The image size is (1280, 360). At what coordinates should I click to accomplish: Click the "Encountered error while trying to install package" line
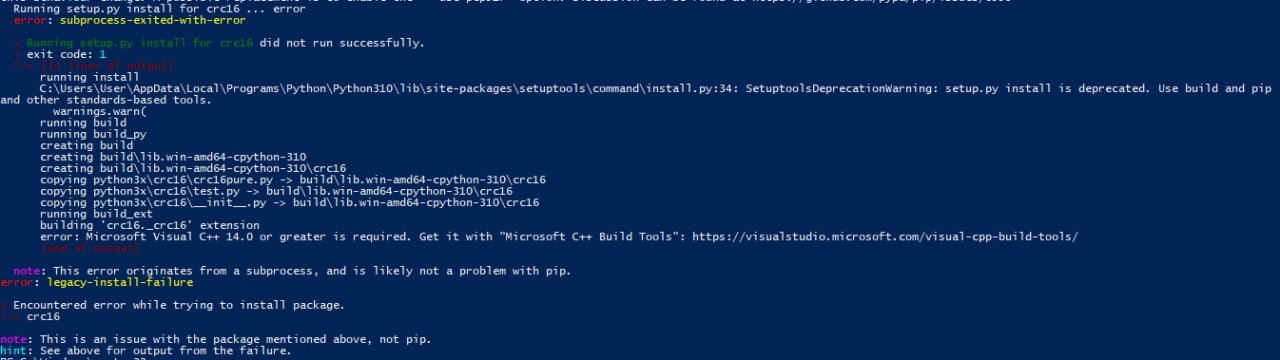point(178,305)
